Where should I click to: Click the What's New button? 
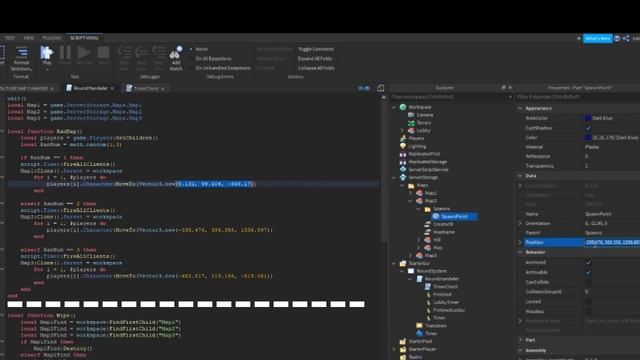(598, 38)
